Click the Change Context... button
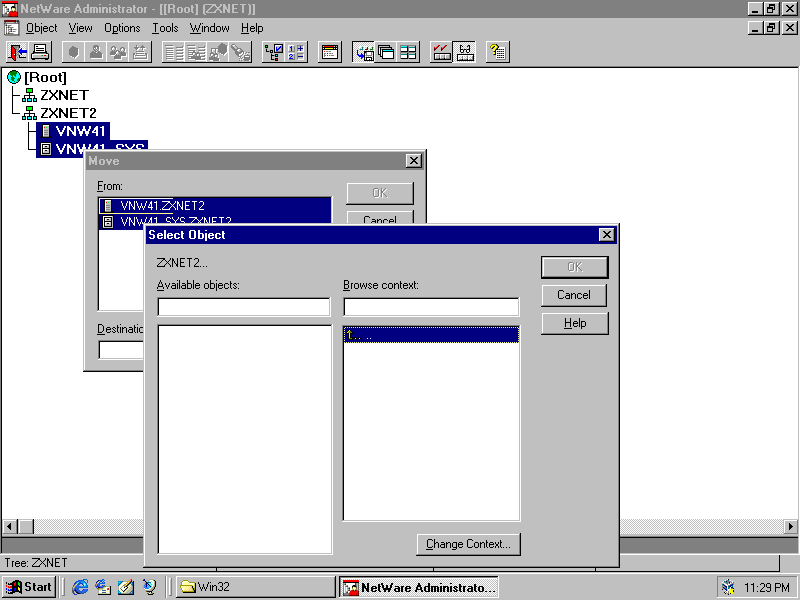The height and width of the screenshot is (600, 800). pos(468,544)
